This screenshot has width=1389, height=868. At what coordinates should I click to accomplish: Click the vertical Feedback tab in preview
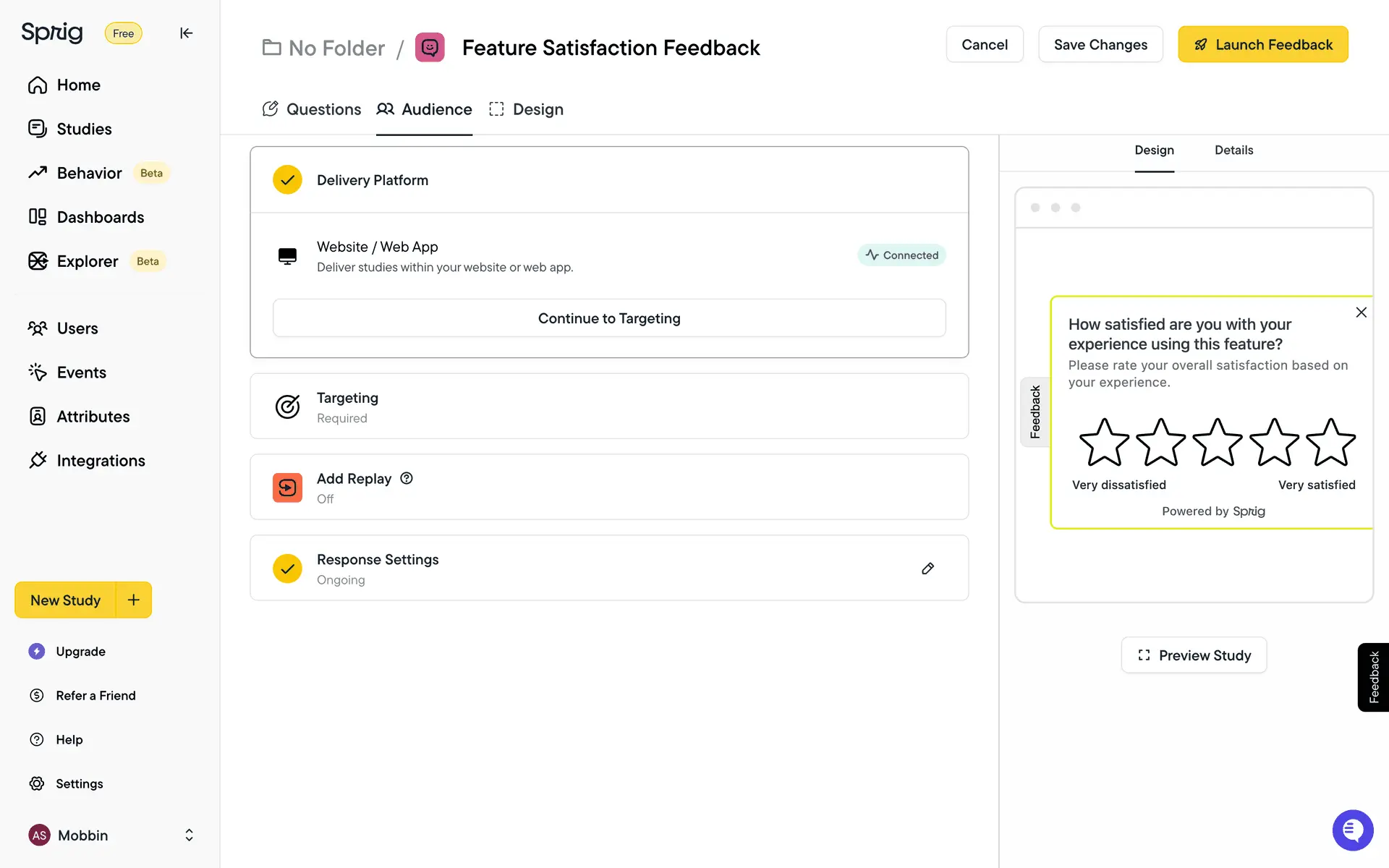click(x=1035, y=412)
